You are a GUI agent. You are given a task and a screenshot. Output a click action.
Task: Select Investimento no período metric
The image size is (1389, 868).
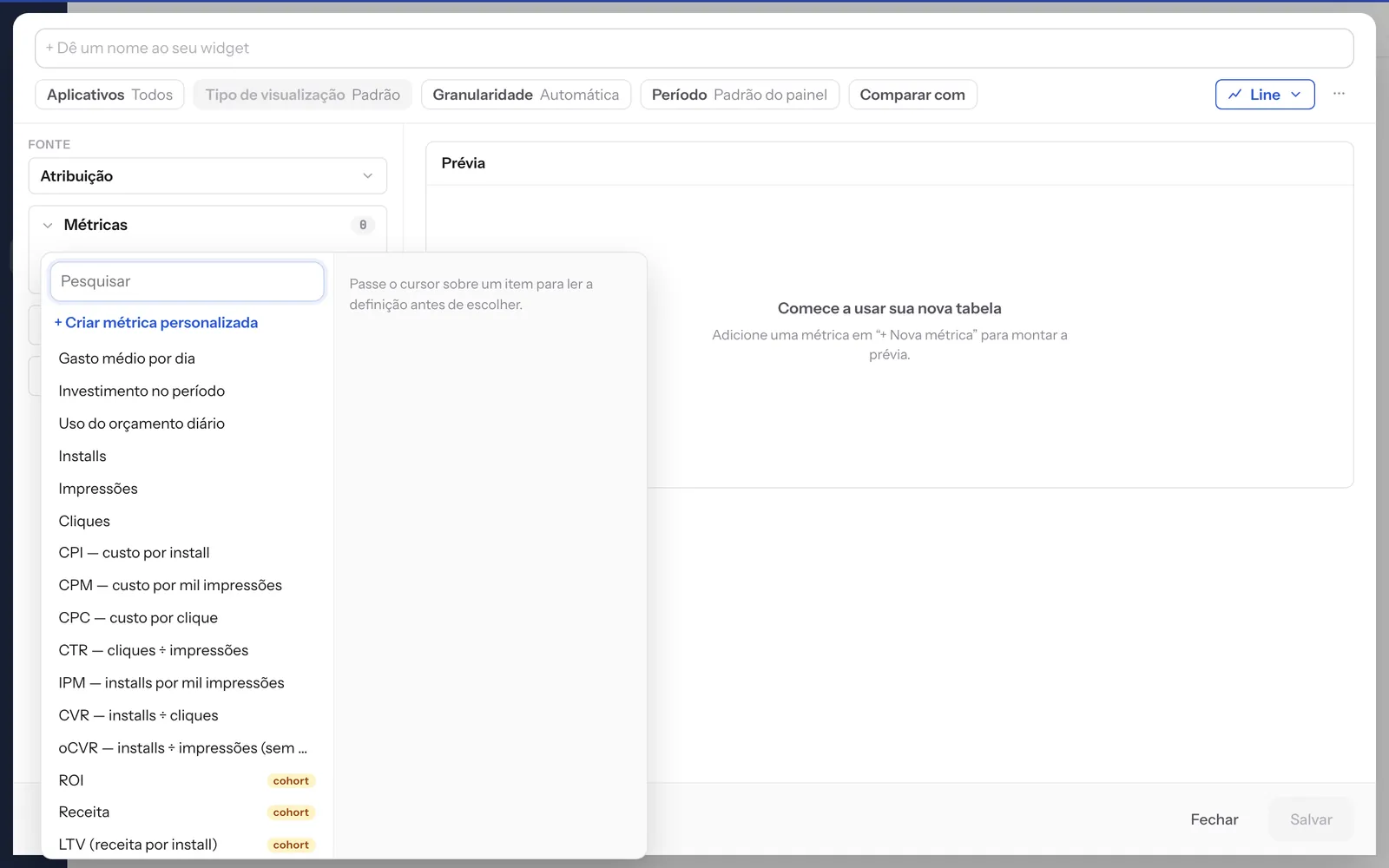coord(187,391)
